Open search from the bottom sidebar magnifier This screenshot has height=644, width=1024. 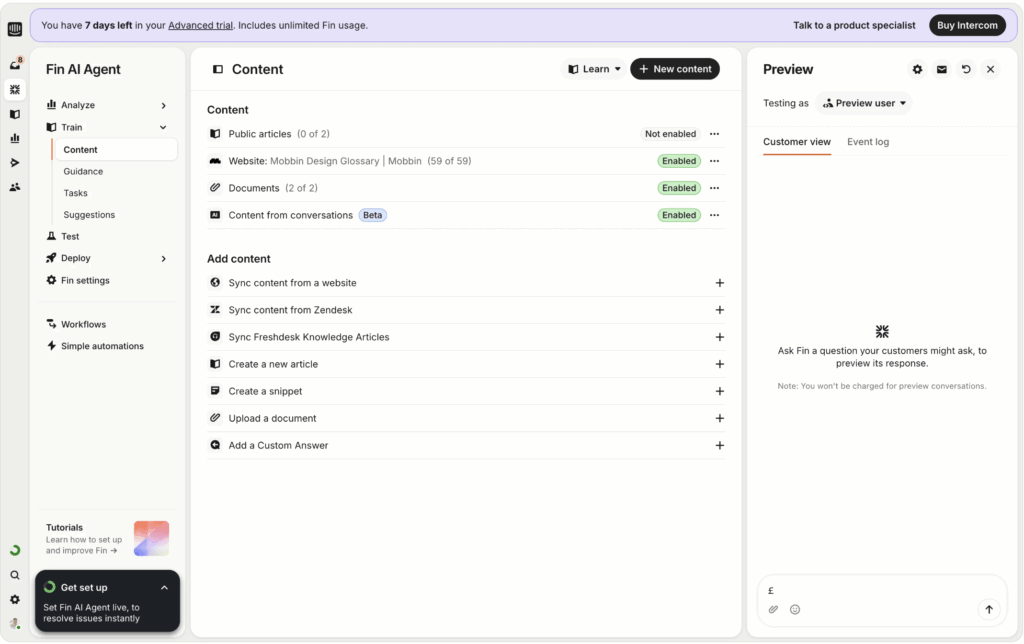point(14,575)
